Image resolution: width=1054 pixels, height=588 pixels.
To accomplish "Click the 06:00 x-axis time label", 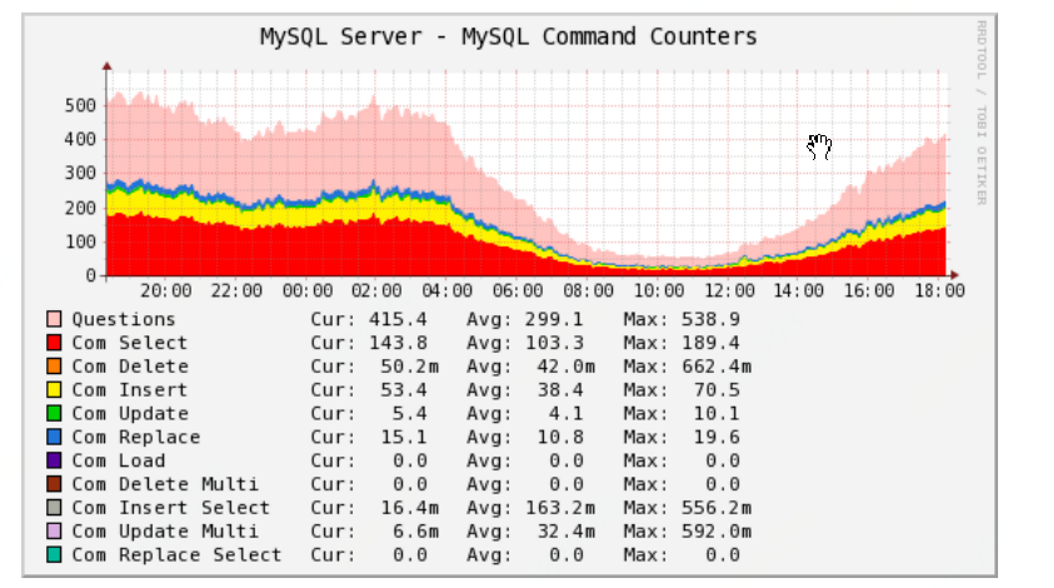I will pyautogui.click(x=518, y=290).
